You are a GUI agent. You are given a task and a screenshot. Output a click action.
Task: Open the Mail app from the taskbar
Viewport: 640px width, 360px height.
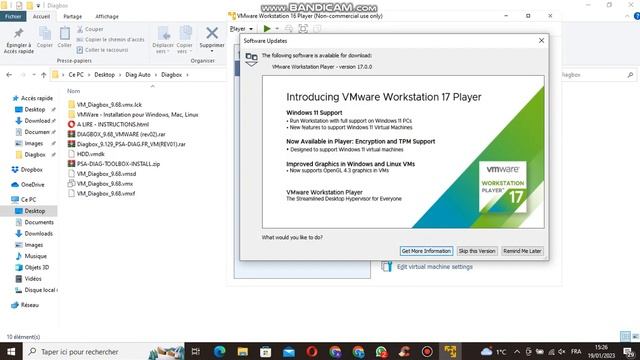(x=289, y=351)
